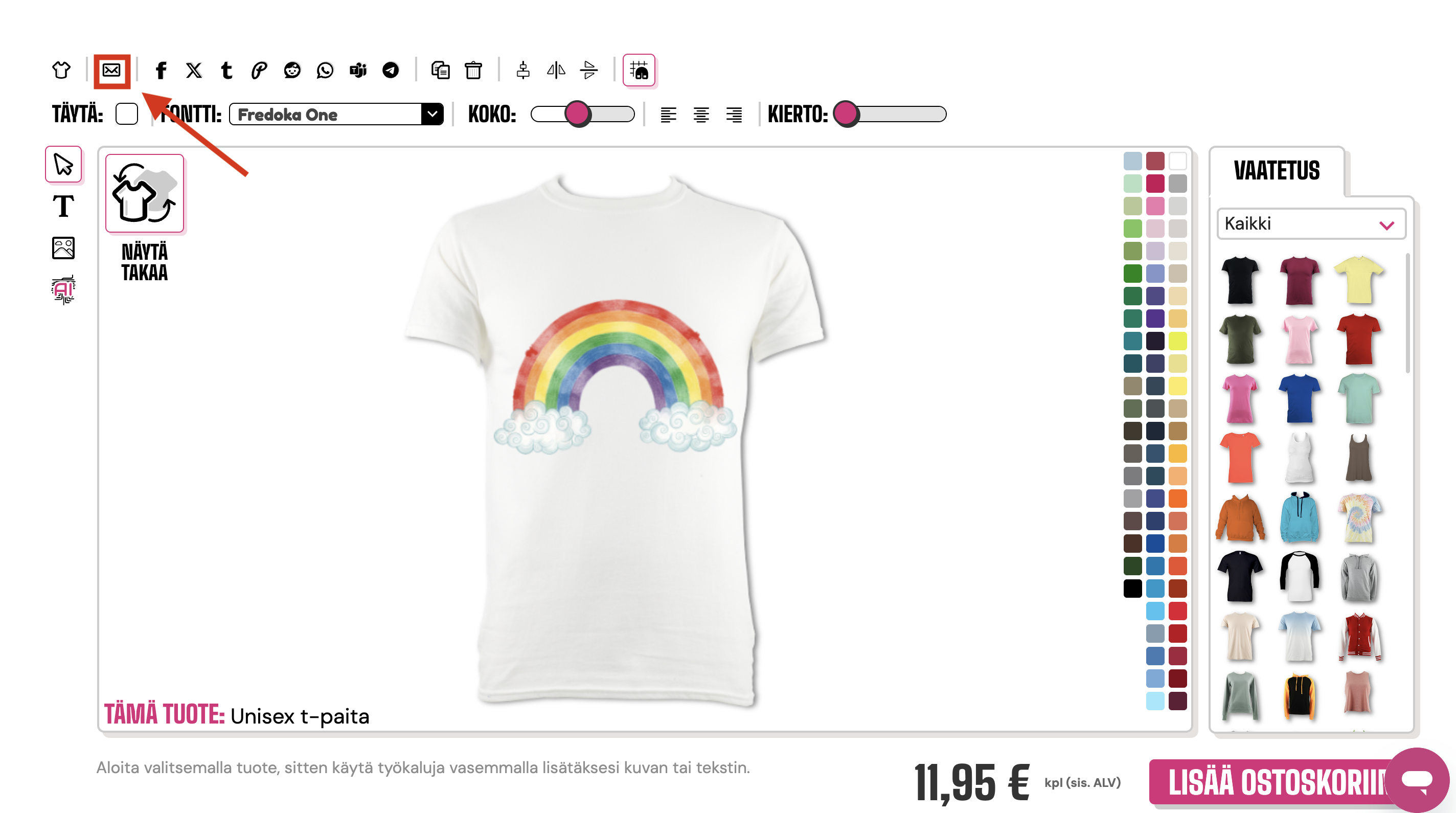
Task: Click Näytä takaa to show back
Action: 145,194
